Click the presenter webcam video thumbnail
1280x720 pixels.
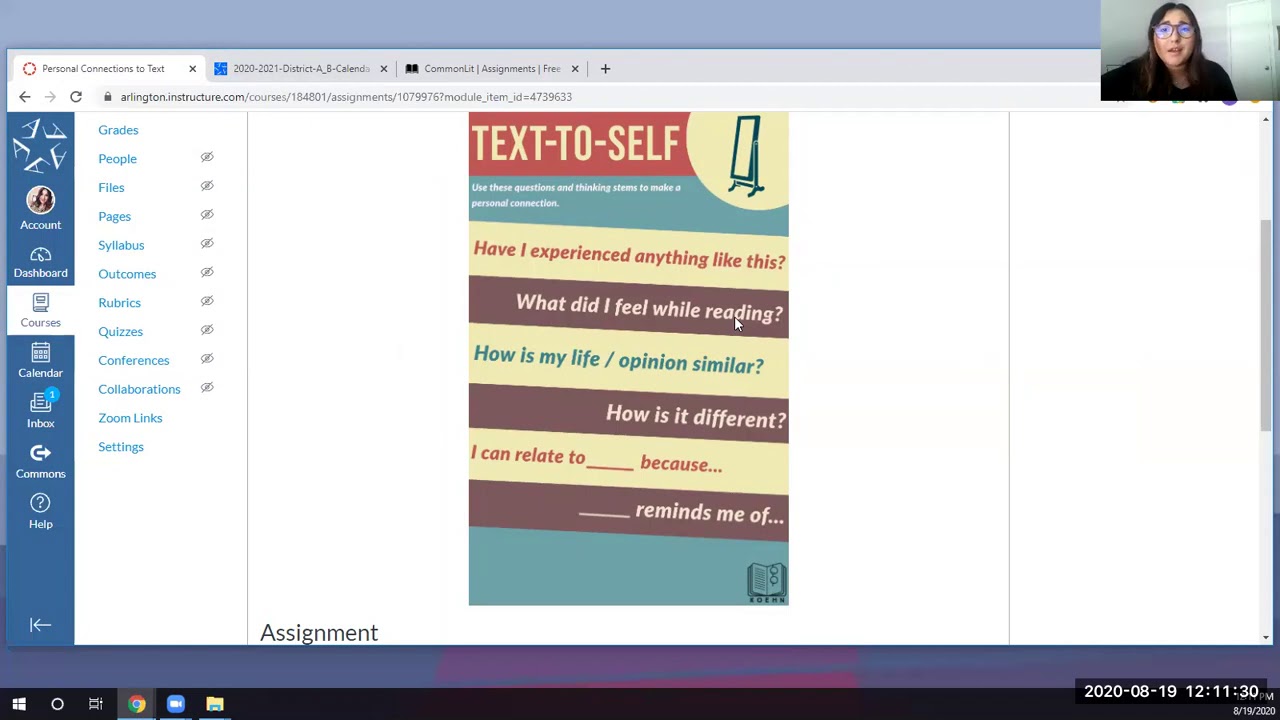click(x=1190, y=51)
